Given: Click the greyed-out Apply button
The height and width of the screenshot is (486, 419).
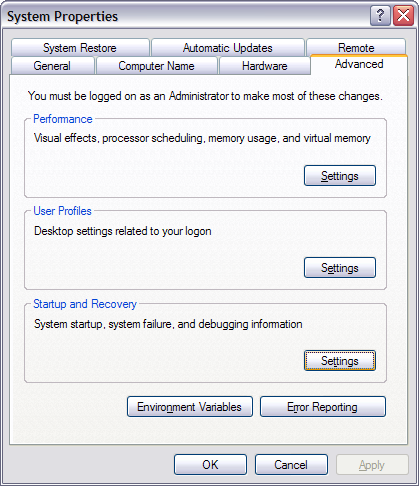Looking at the screenshot, I should click(x=372, y=464).
